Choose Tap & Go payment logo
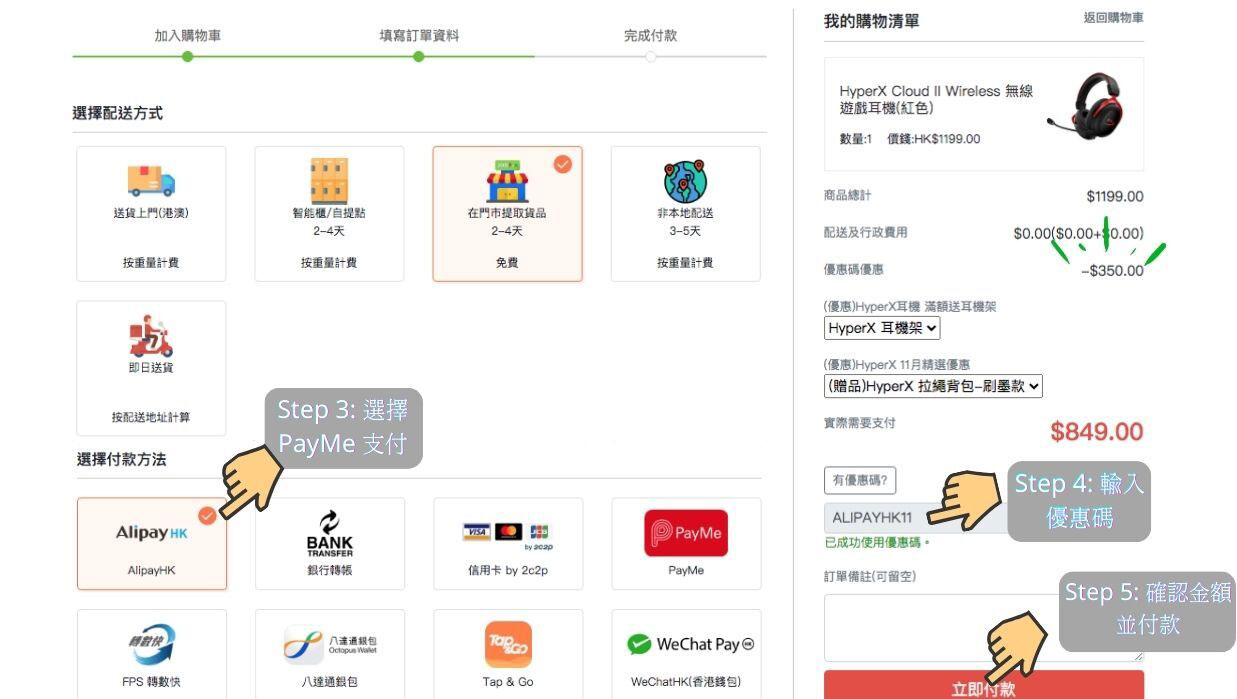This screenshot has height=699, width=1237. 508,645
